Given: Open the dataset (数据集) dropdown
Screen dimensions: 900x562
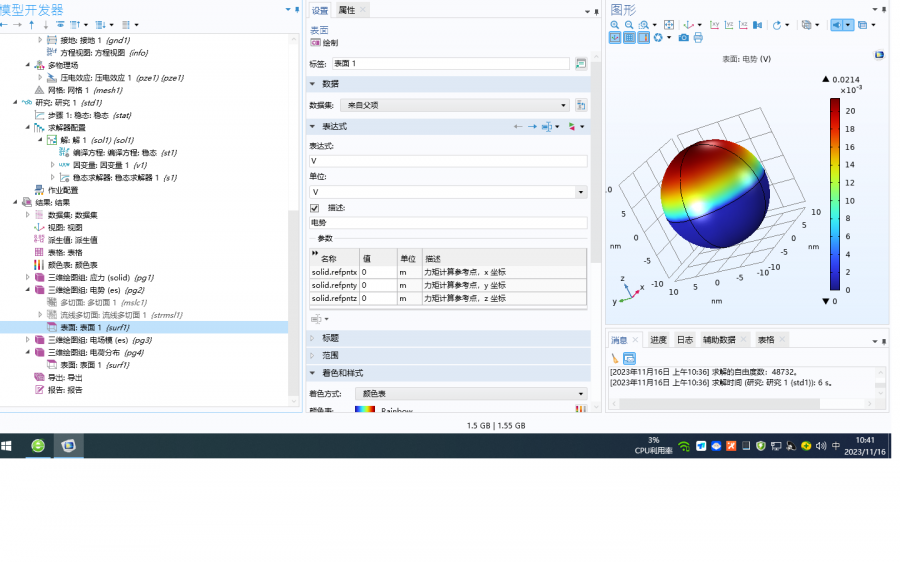Looking at the screenshot, I should (x=454, y=104).
